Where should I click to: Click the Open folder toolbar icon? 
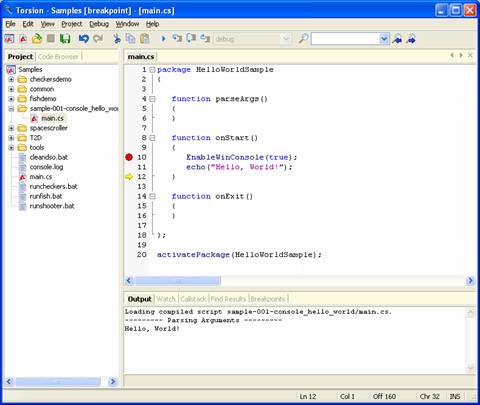point(37,39)
